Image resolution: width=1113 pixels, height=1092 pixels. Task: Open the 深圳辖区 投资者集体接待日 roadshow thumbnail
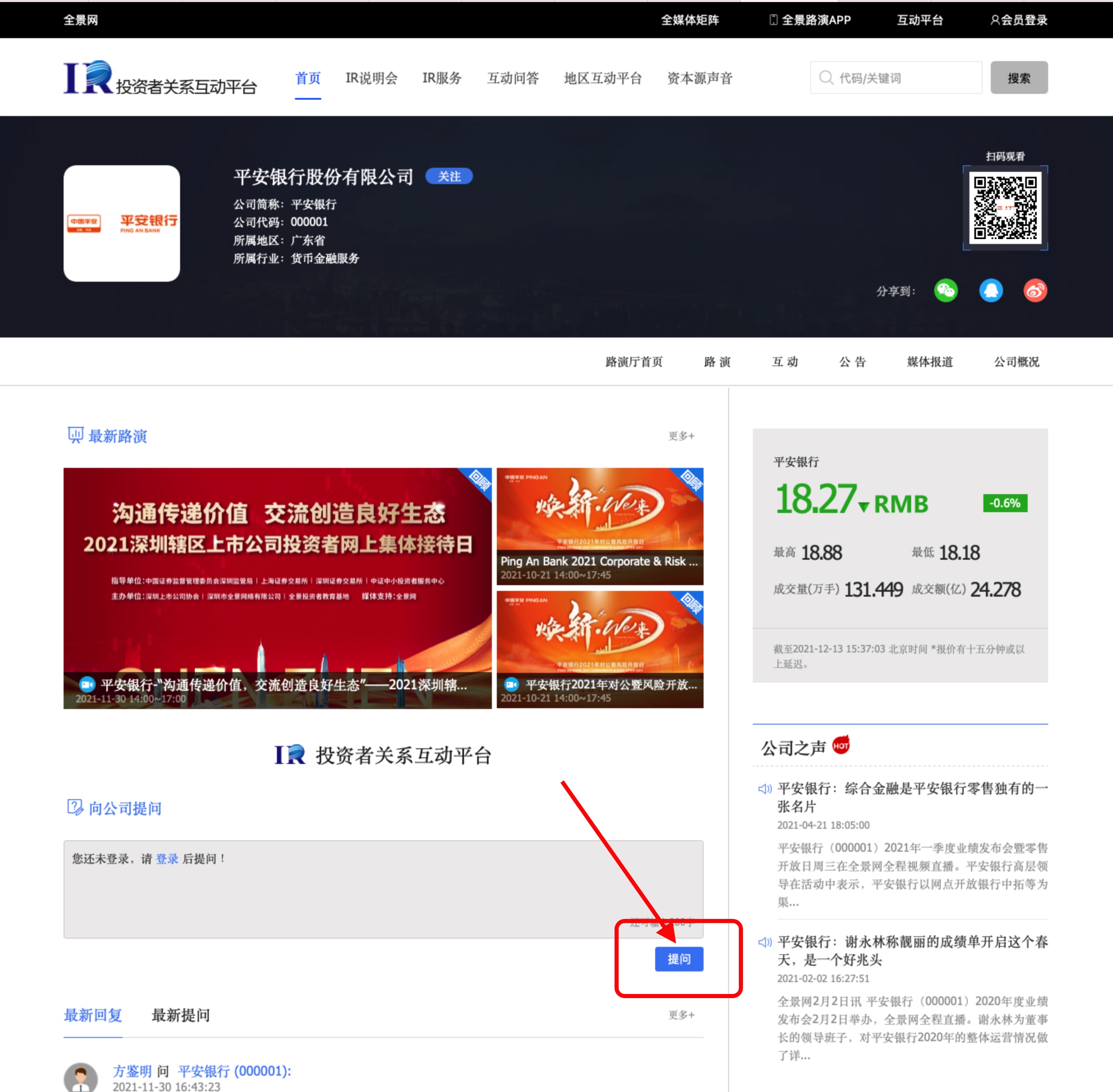click(x=278, y=588)
